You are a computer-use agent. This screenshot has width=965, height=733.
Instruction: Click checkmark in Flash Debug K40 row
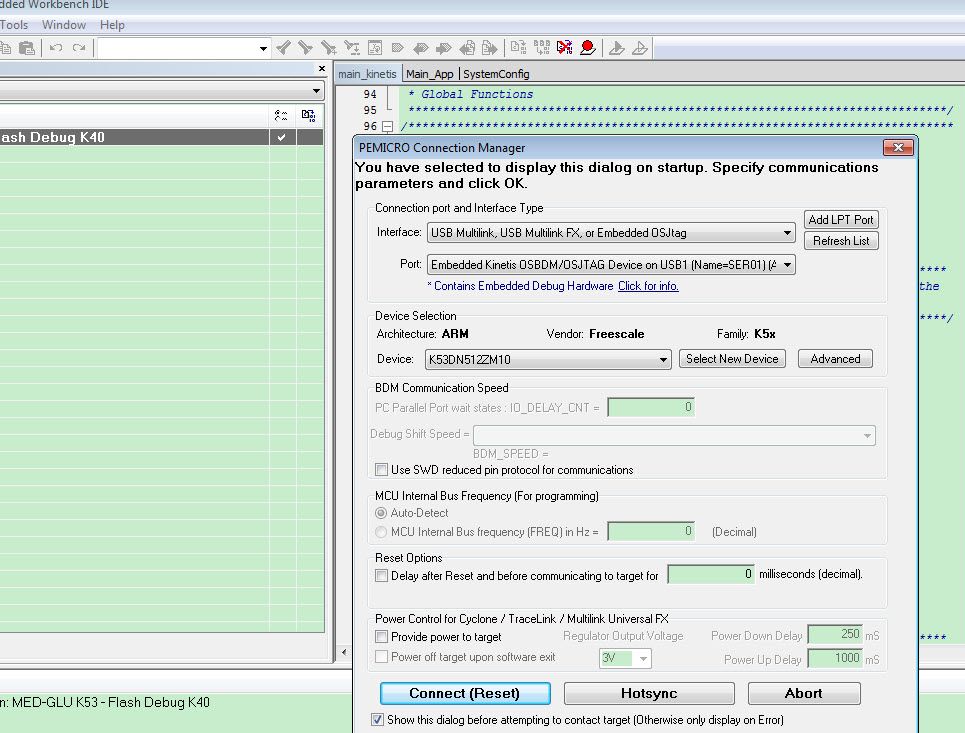pos(282,137)
